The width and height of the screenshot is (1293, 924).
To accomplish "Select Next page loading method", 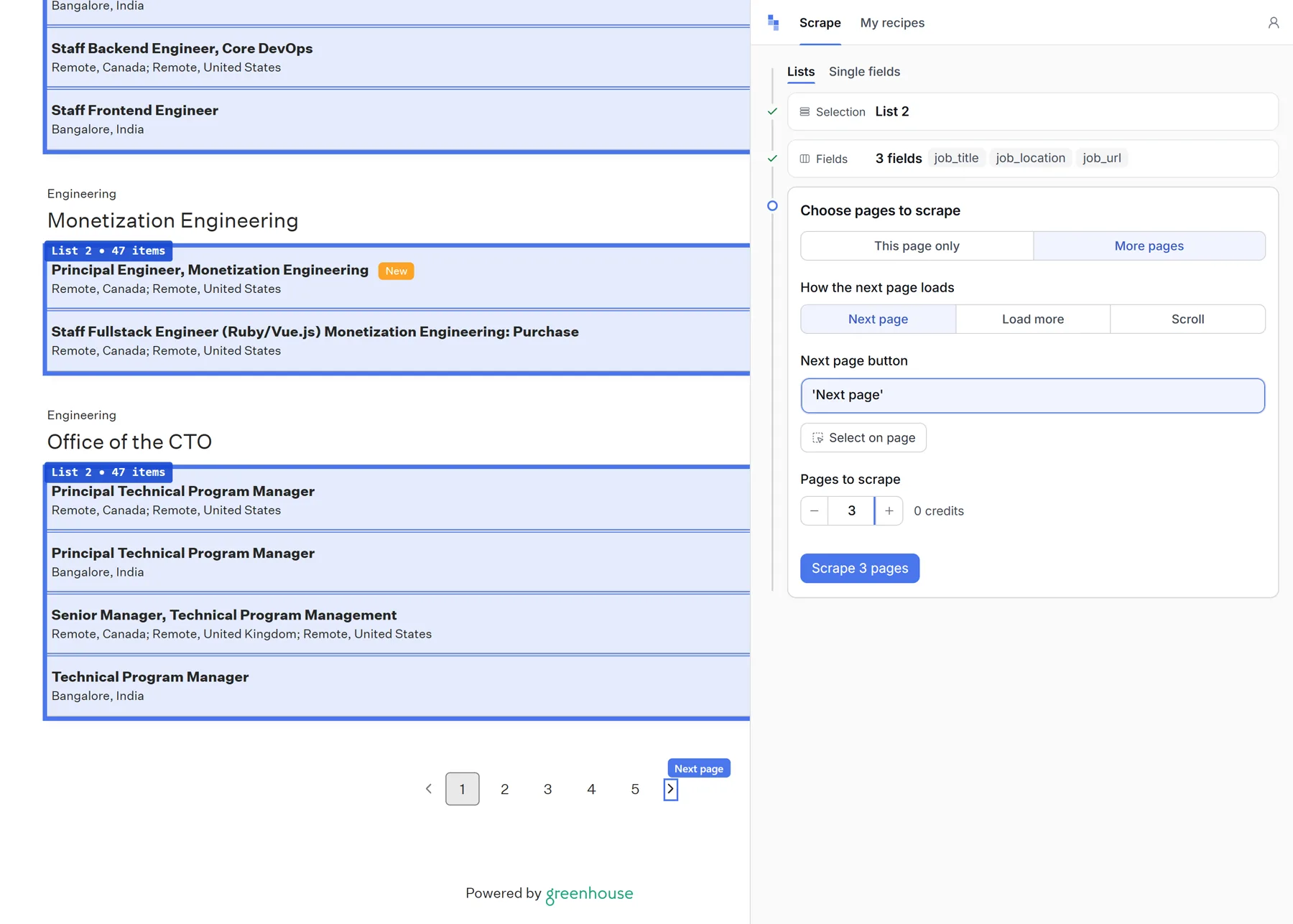I will click(878, 319).
